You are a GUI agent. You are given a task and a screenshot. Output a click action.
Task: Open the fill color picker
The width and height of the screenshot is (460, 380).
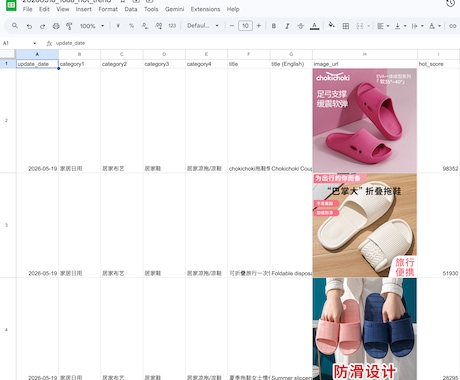coord(331,26)
